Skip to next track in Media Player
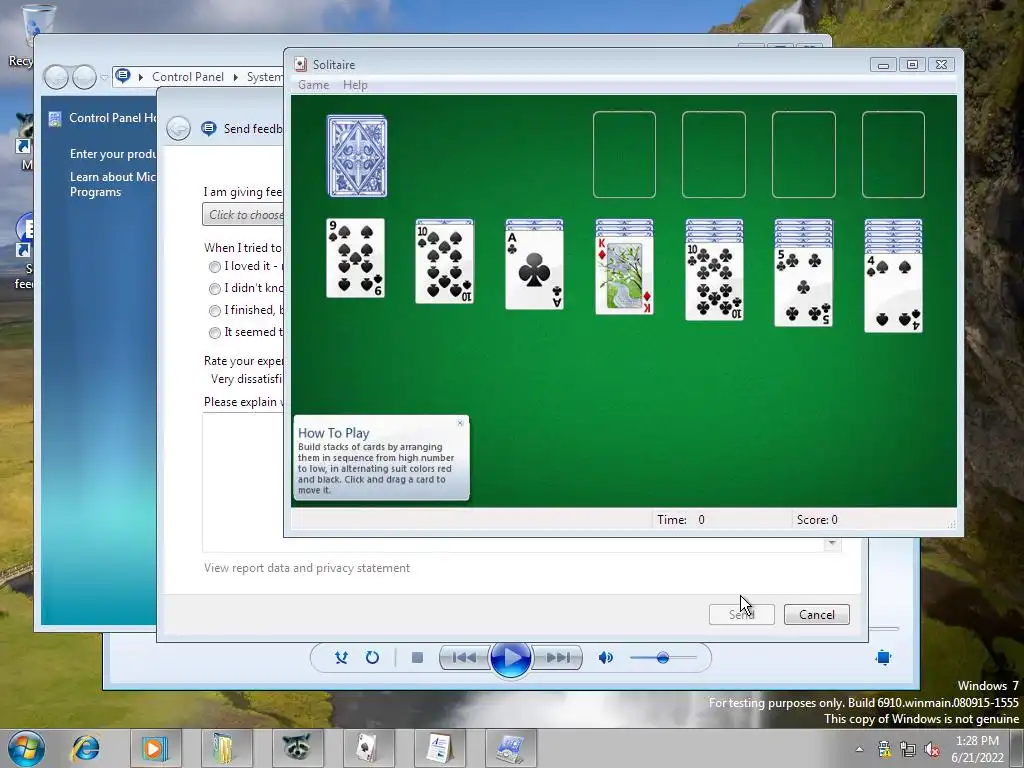The width and height of the screenshot is (1024, 768). (x=557, y=658)
